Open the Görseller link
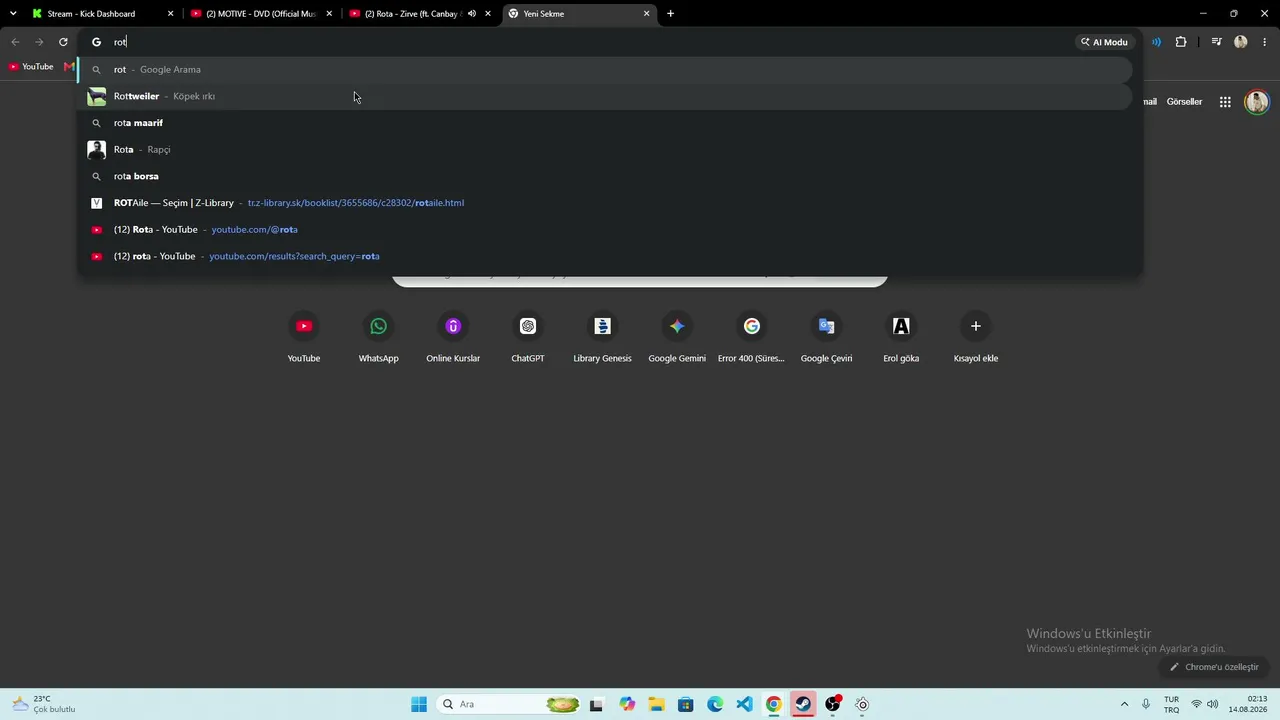The image size is (1280, 720). [x=1184, y=102]
